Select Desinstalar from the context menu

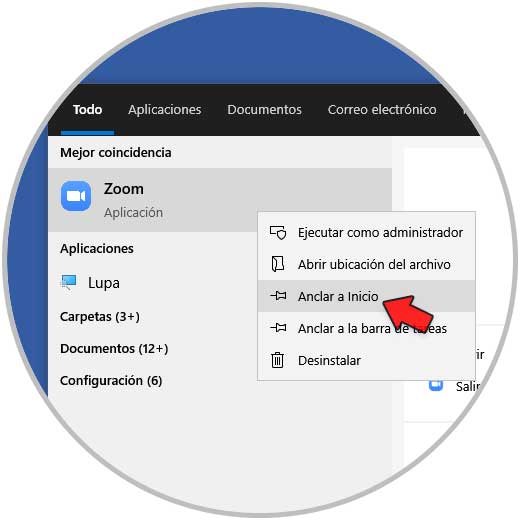click(x=366, y=360)
